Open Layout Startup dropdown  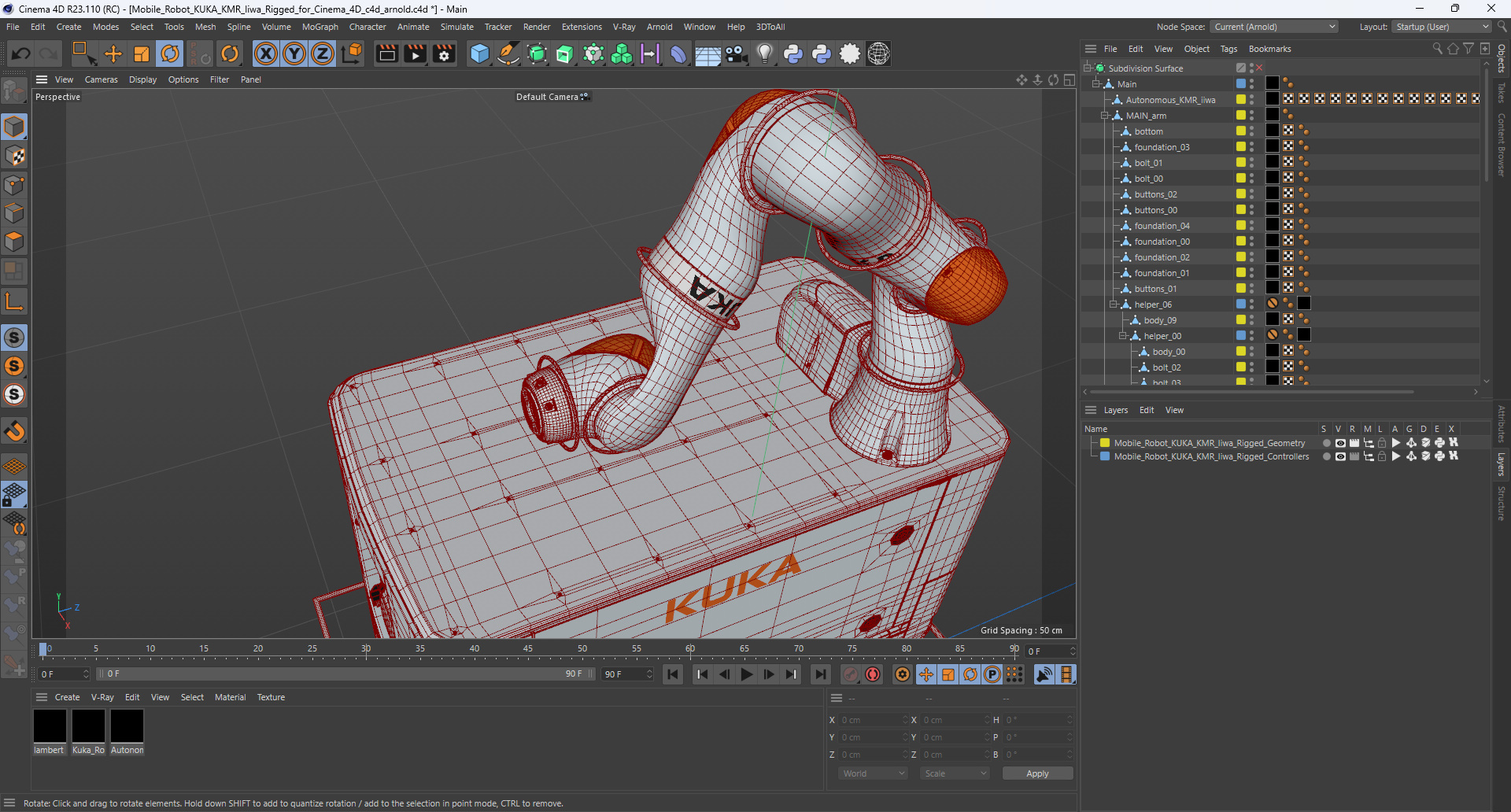click(1442, 27)
